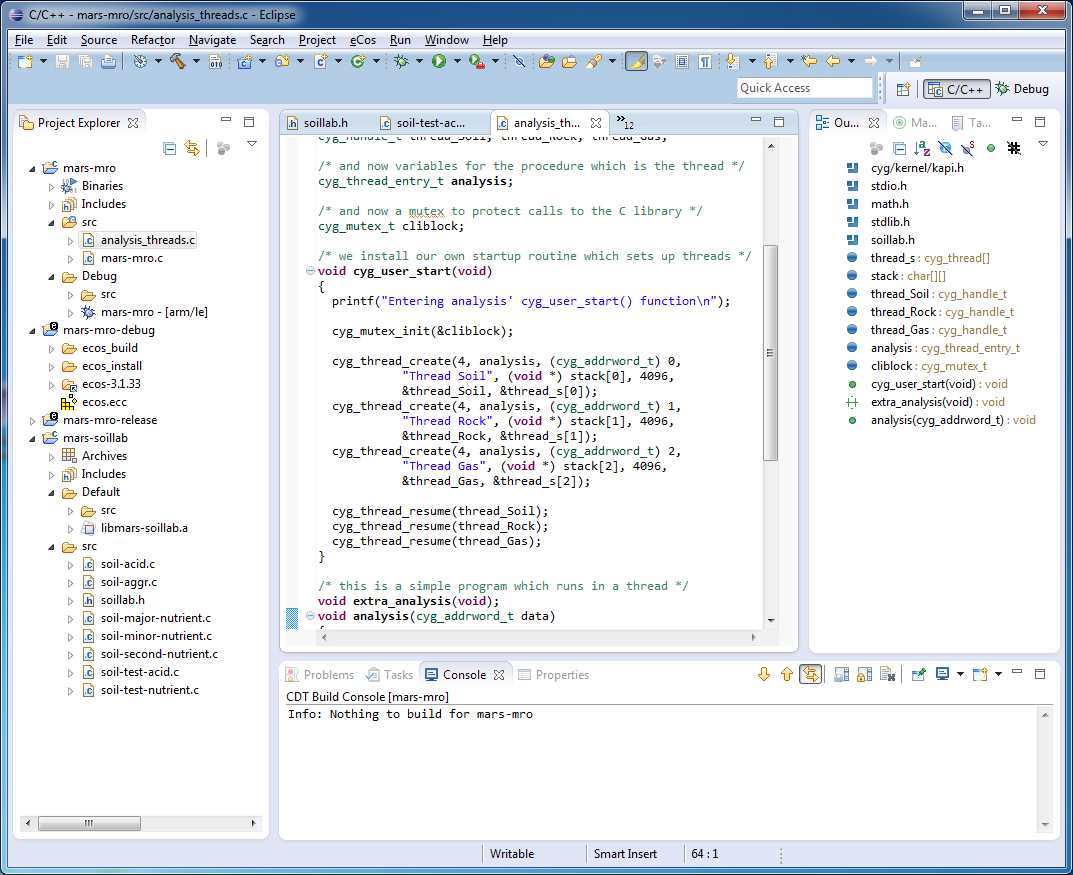Open the Outline view menu triangle
The height and width of the screenshot is (875, 1073).
tap(1042, 145)
